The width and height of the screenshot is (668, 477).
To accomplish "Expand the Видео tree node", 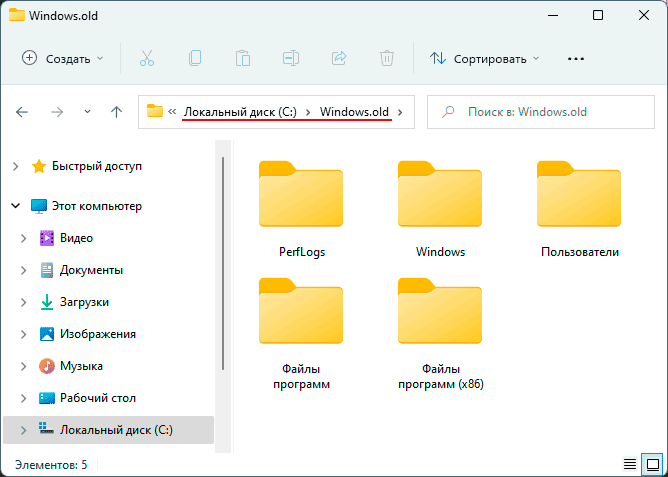I will [24, 238].
